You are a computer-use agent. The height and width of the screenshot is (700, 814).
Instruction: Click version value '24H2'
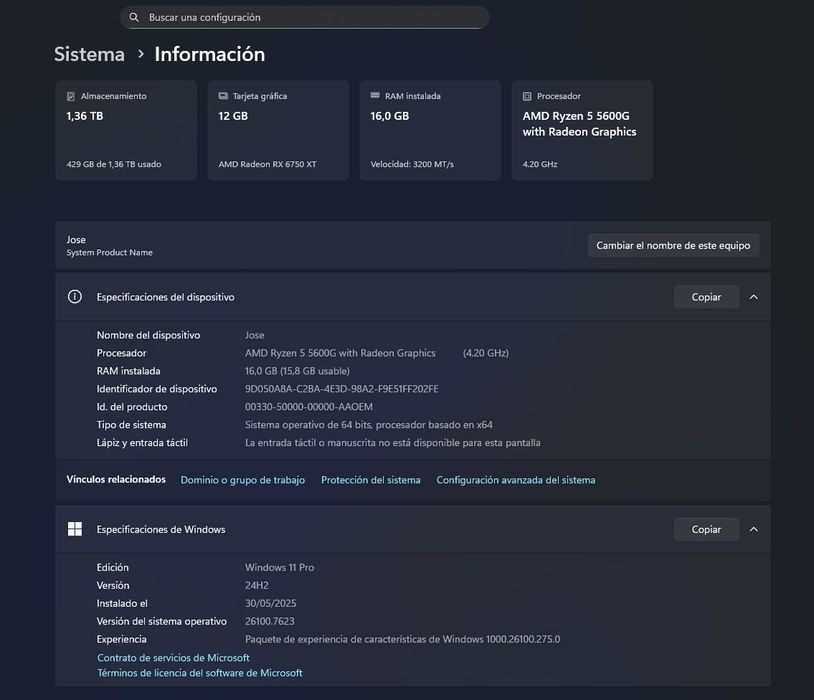pyautogui.click(x=257, y=585)
